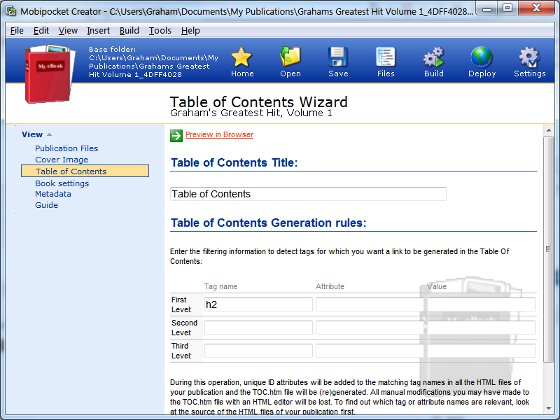Save the publication with the floppy disk icon
The image size is (560, 420).
338,57
